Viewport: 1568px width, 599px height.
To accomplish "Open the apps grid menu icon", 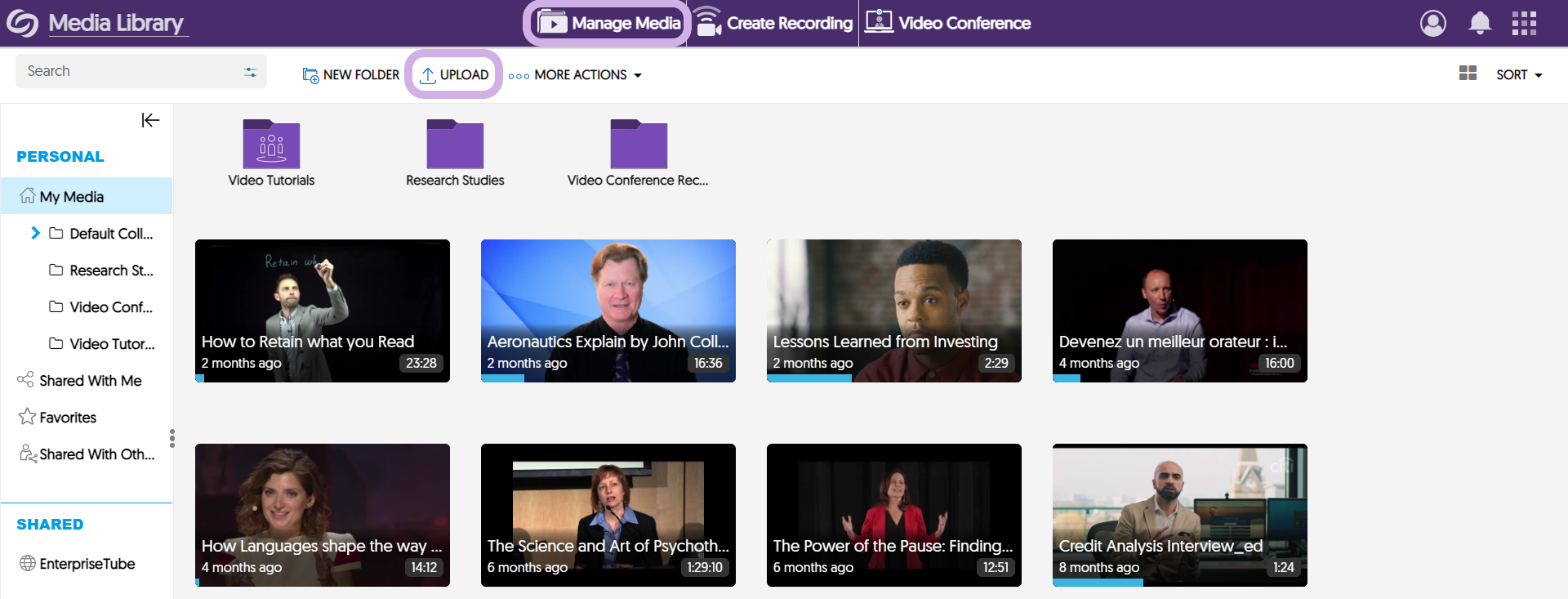I will pyautogui.click(x=1524, y=23).
